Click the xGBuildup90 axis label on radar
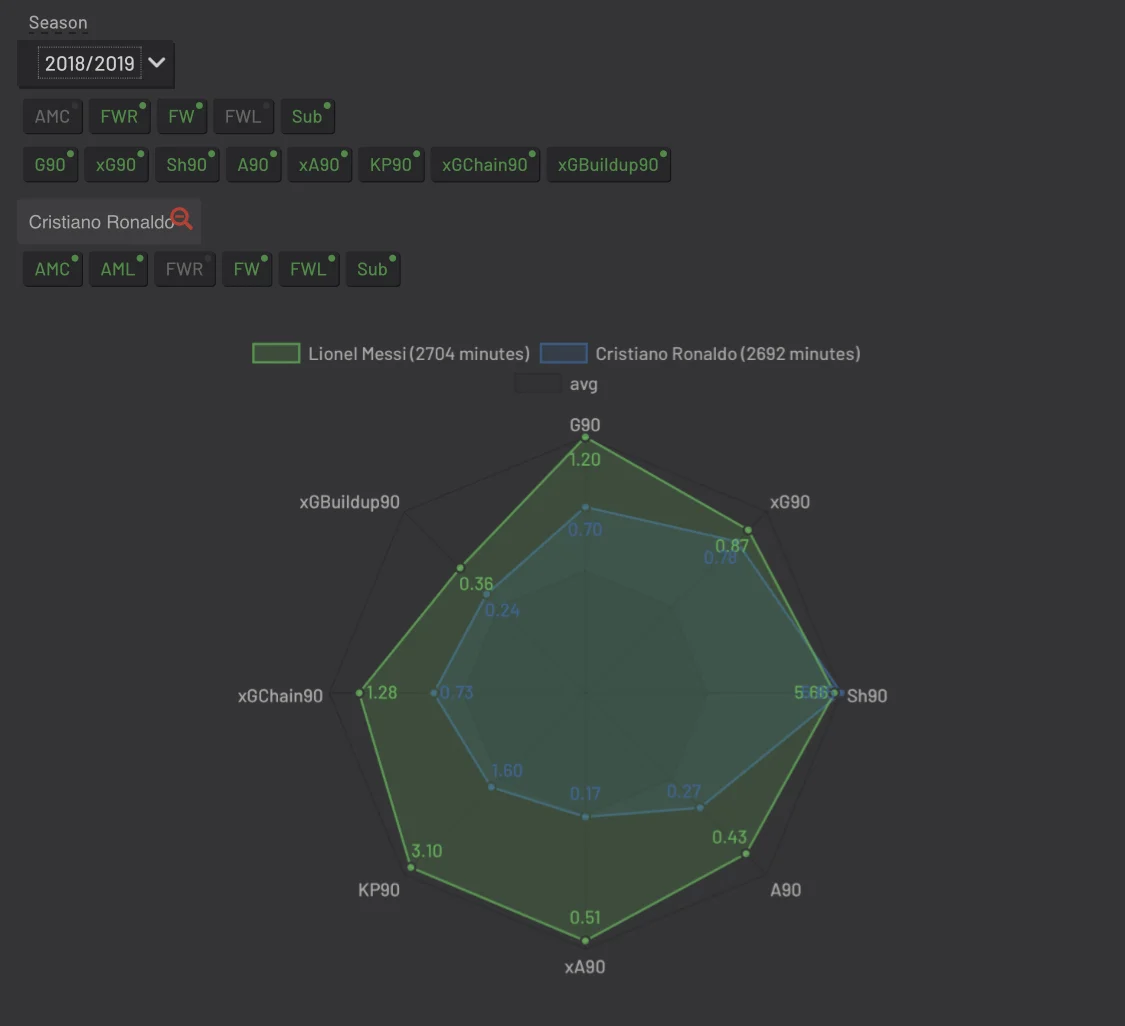 point(349,502)
